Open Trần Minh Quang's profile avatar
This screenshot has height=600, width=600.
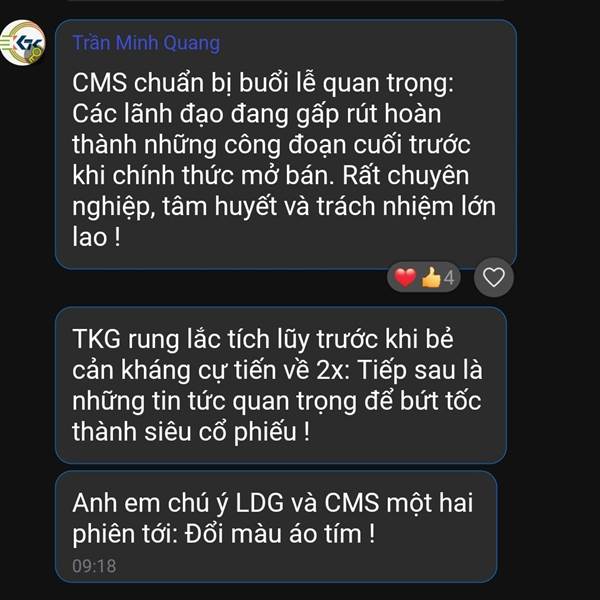click(x=23, y=42)
